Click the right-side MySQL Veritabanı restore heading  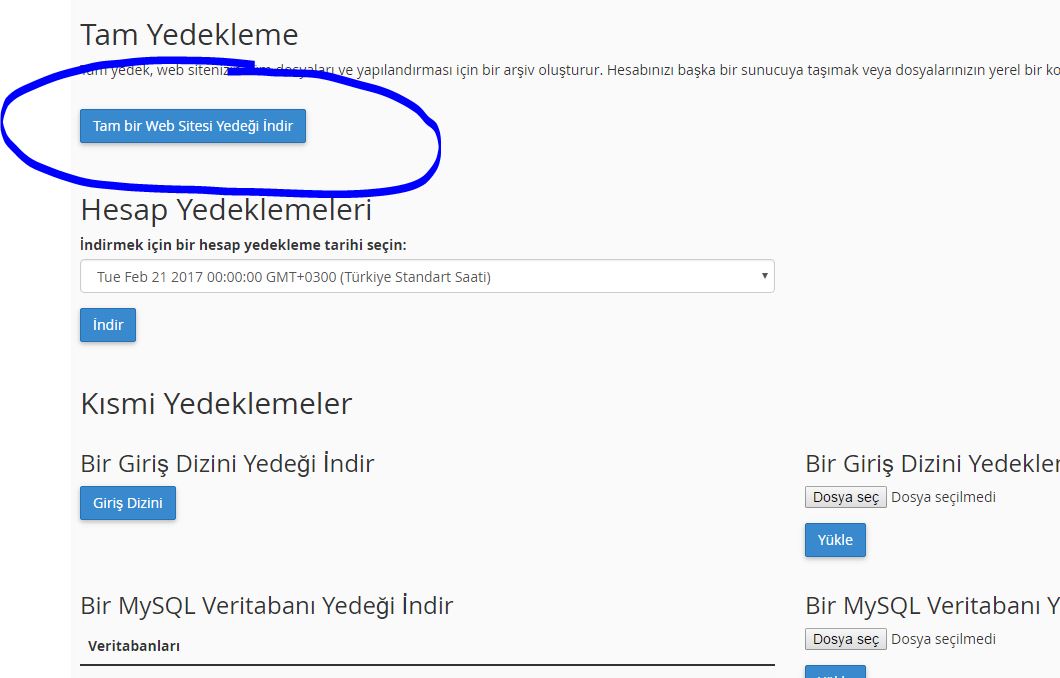pyautogui.click(x=931, y=606)
